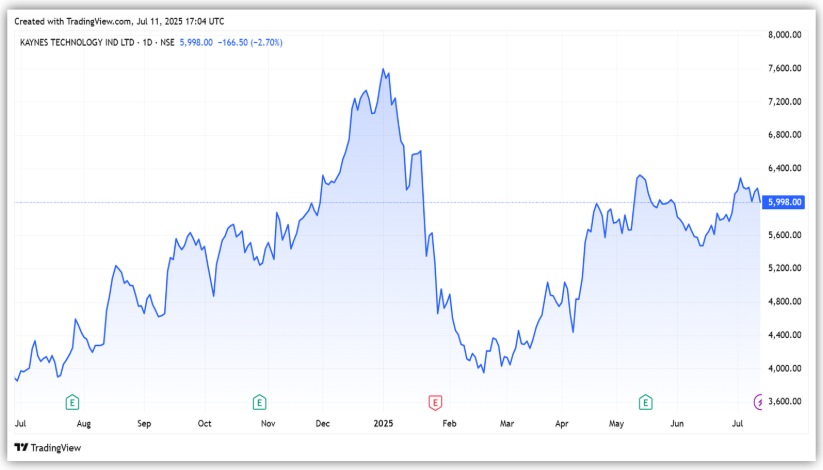Screen dimensions: 823x470
Task: Open the red earnings marker near February
Action: tap(435, 402)
